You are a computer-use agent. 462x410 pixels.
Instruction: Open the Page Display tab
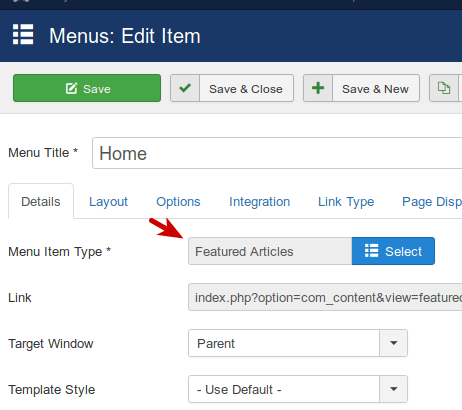(x=432, y=201)
